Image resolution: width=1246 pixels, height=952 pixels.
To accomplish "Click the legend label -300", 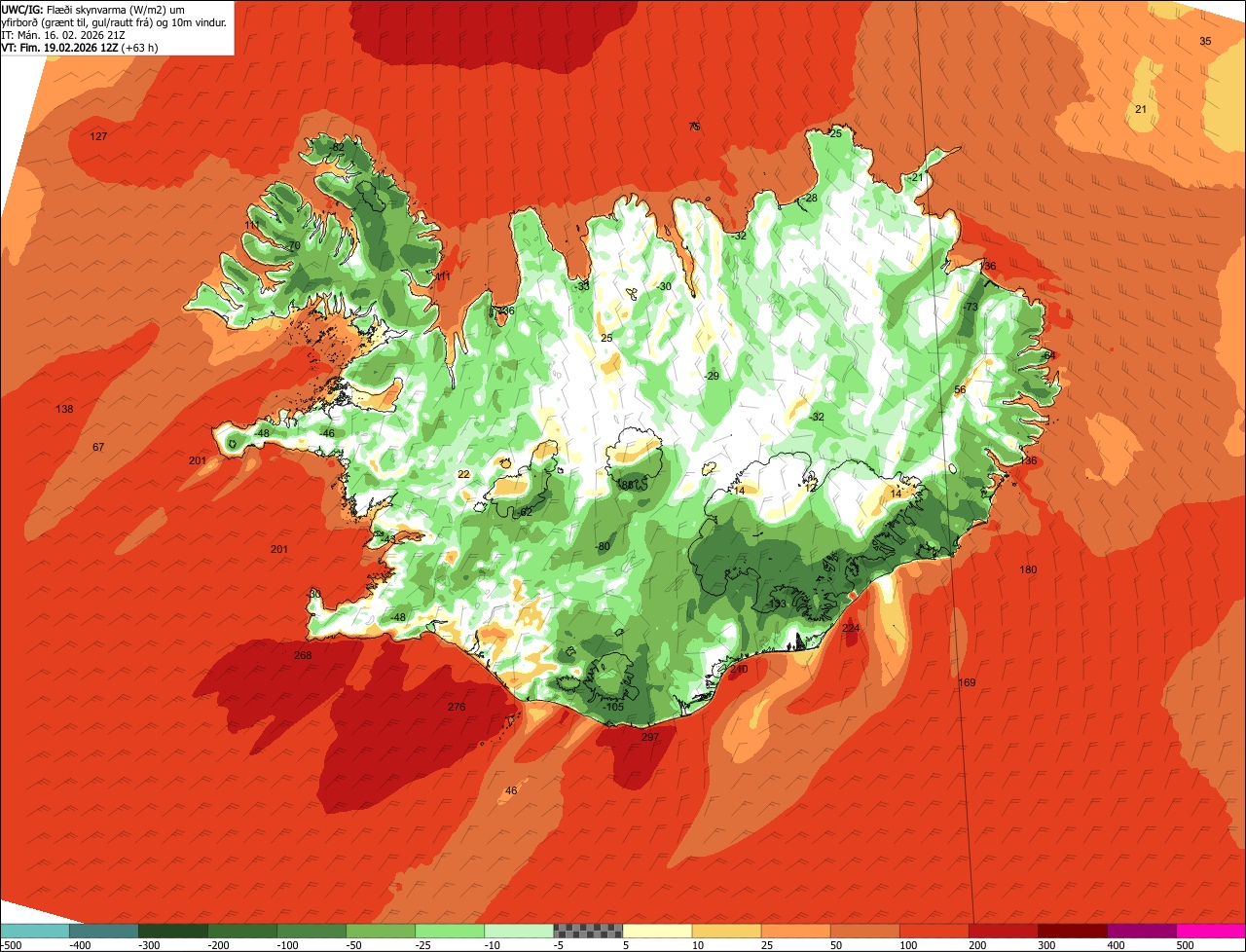I will [150, 945].
